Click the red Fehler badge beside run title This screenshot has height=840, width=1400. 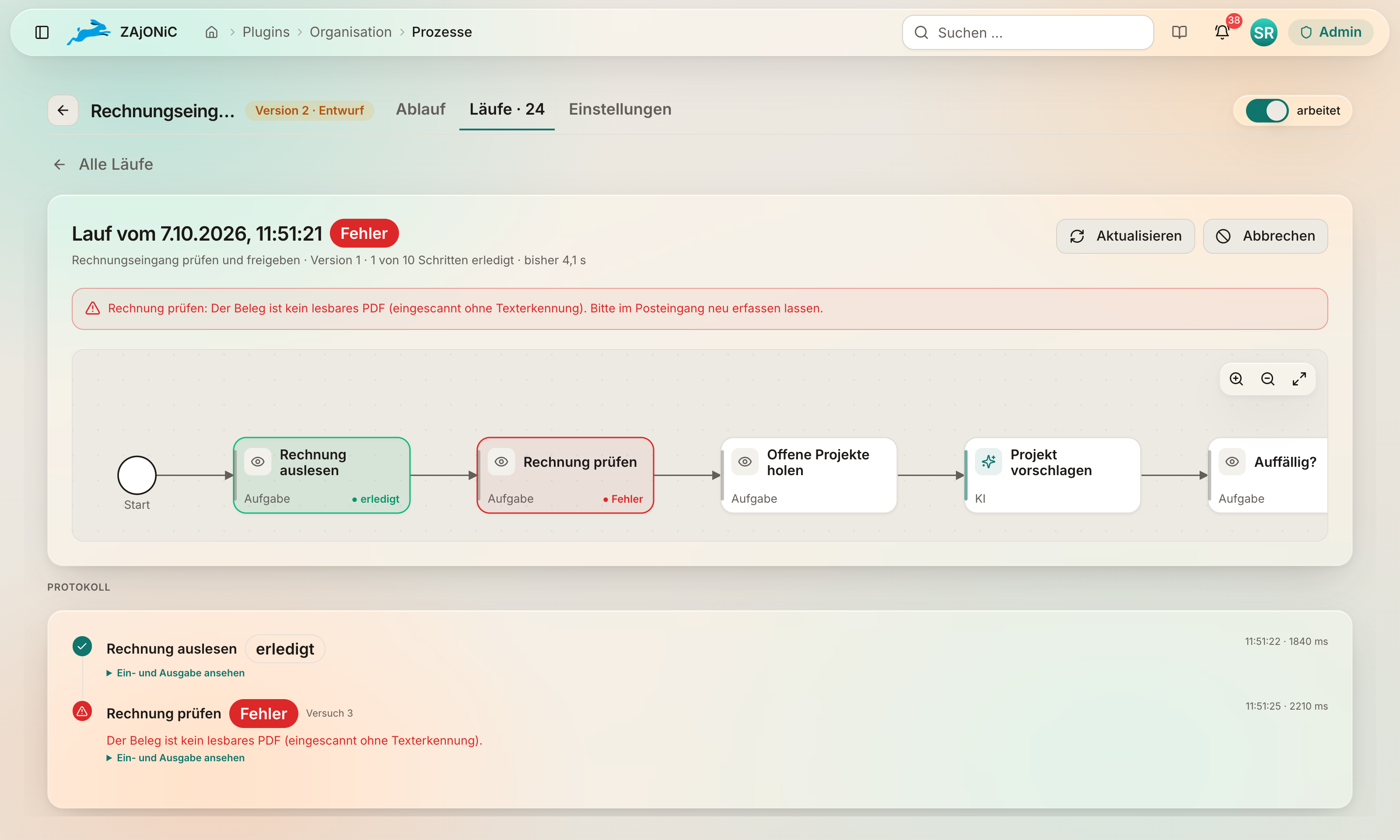click(x=364, y=233)
